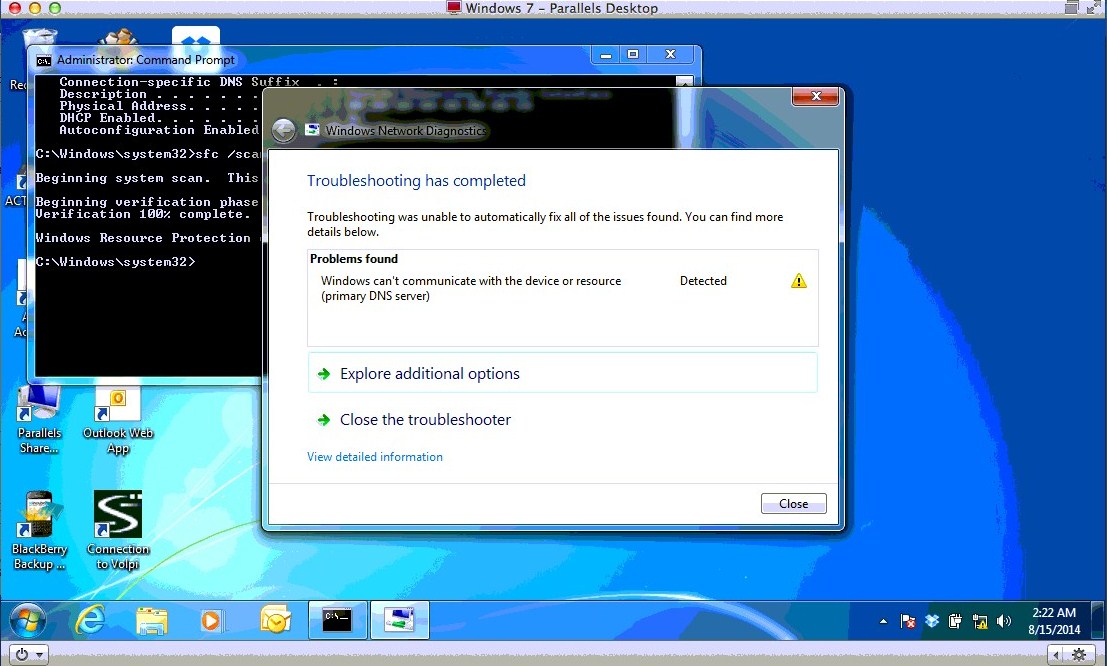Image resolution: width=1107 pixels, height=666 pixels.
Task: Minimize the Command Prompt window
Action: coord(606,54)
